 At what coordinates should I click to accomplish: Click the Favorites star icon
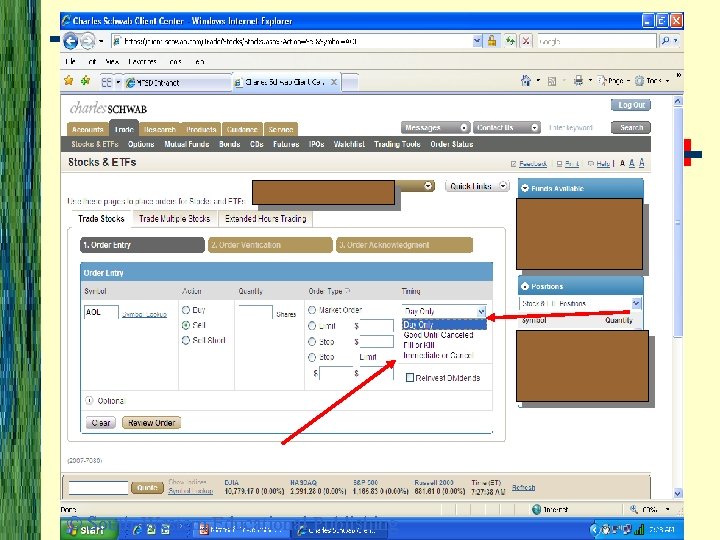point(69,81)
